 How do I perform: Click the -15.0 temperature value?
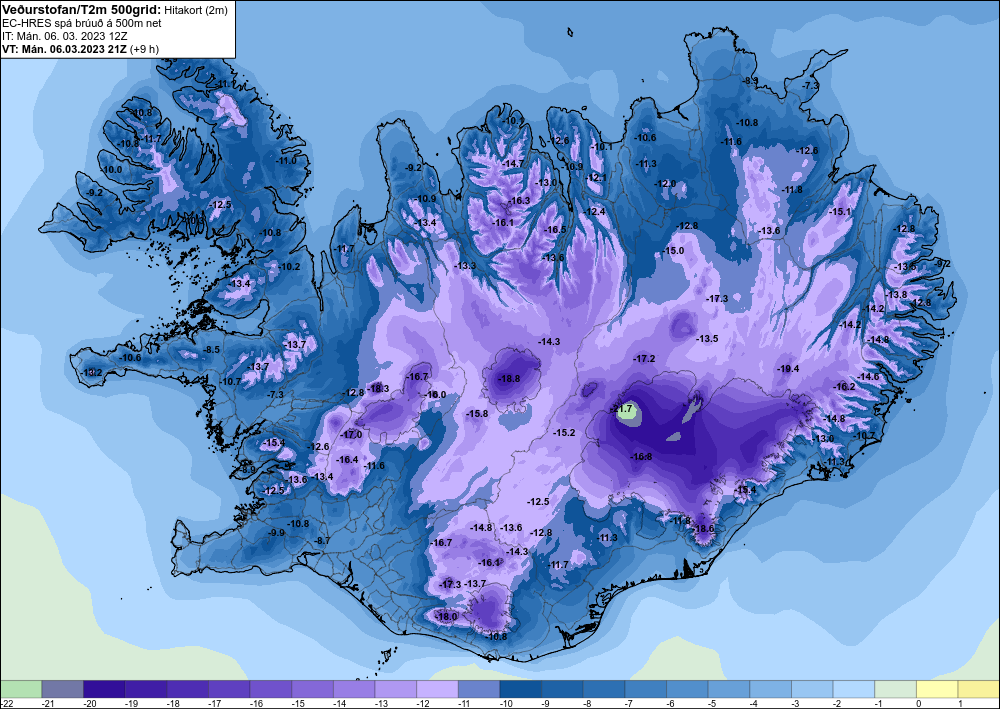673,251
